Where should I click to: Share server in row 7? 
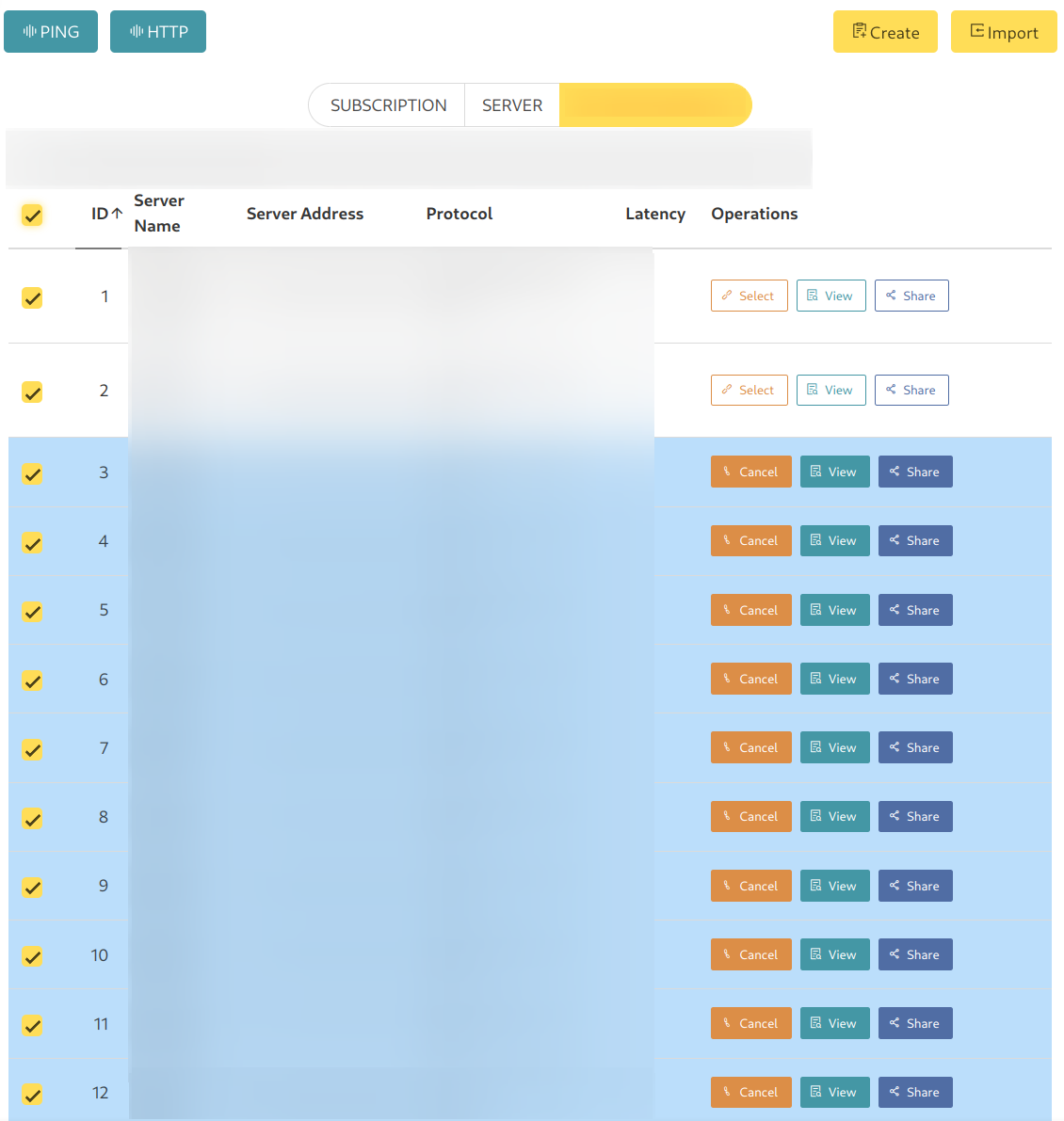(x=915, y=747)
